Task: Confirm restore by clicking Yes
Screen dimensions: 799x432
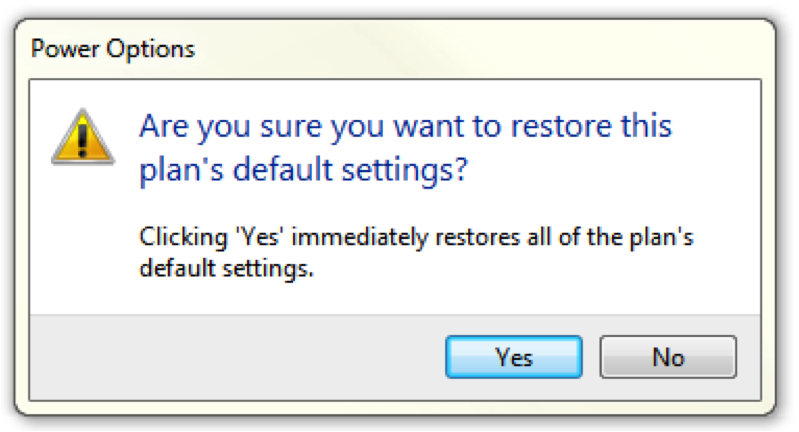Action: 513,357
